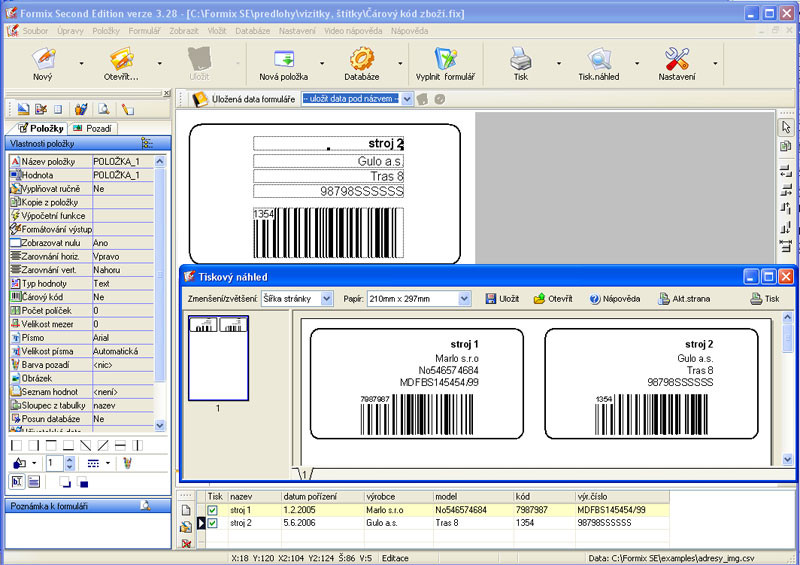Screen dimensions: 800x565
Task: Toggle Tisk checkbox for stroj 2 row
Action: (213, 523)
